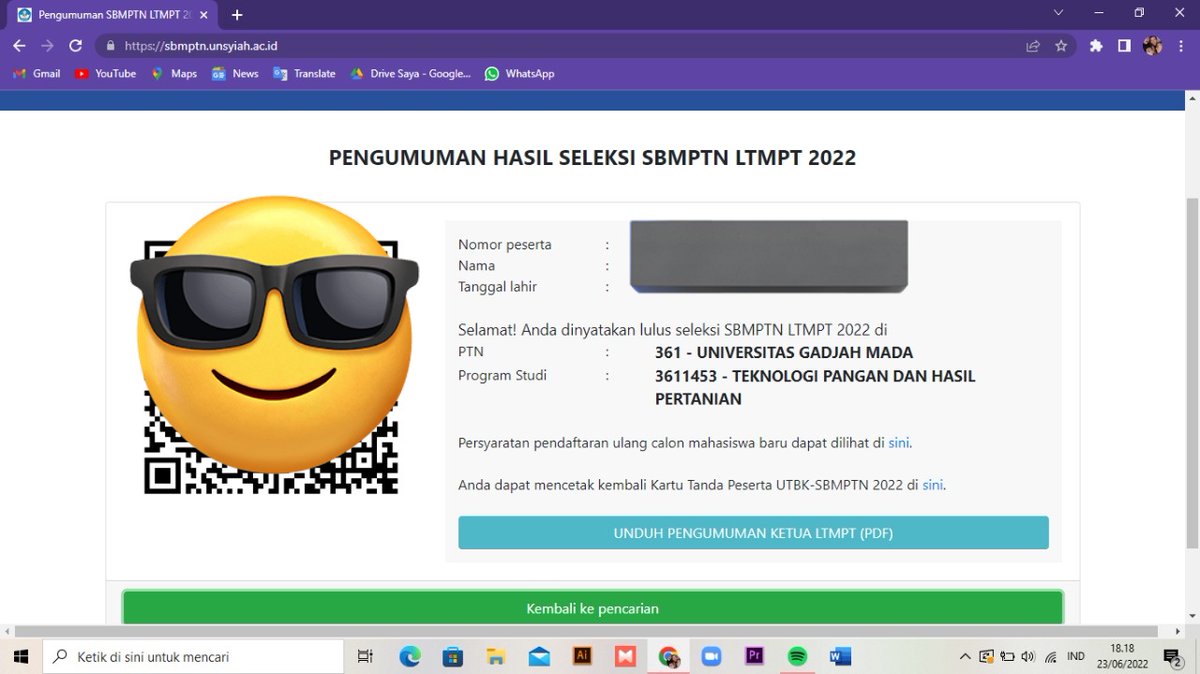Click the 'Nomor peserta' label

[x=505, y=245]
